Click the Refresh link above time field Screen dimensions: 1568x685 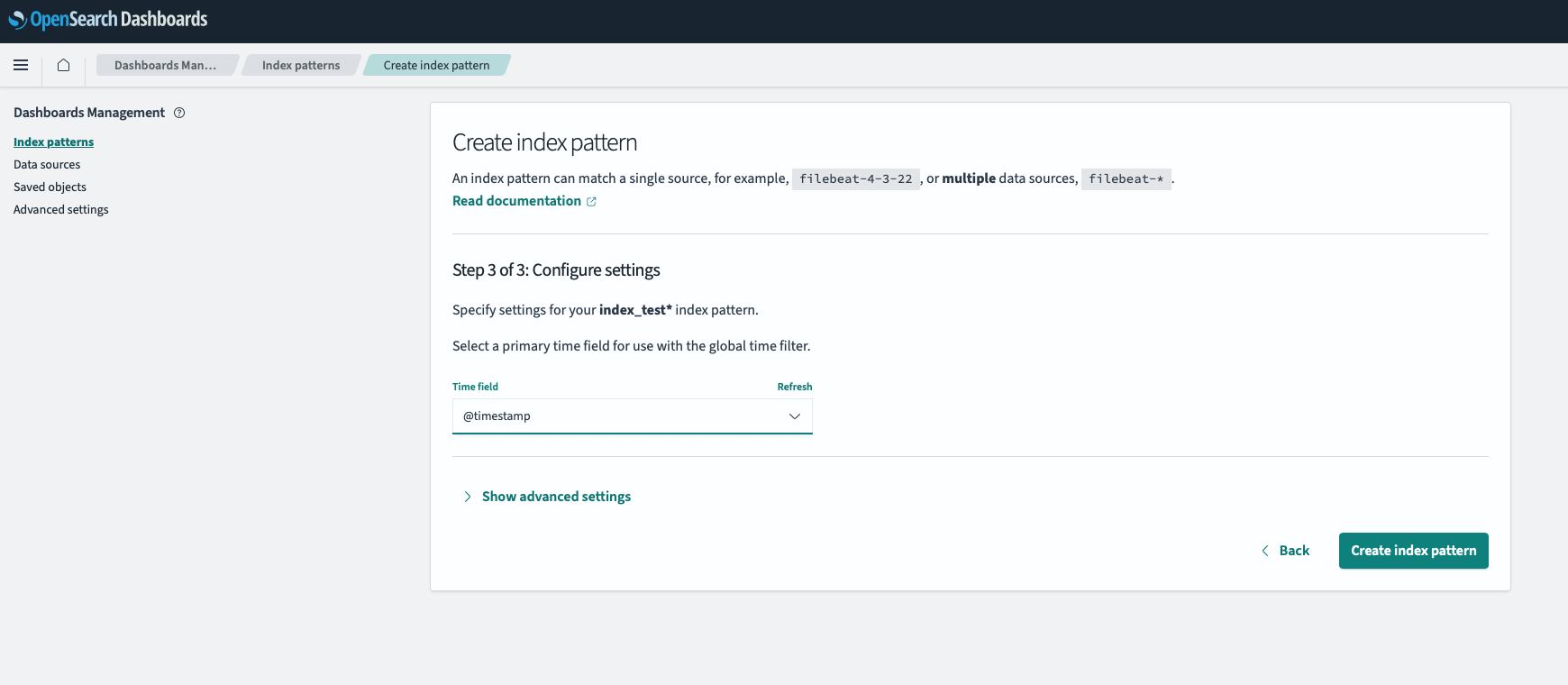[x=795, y=387]
